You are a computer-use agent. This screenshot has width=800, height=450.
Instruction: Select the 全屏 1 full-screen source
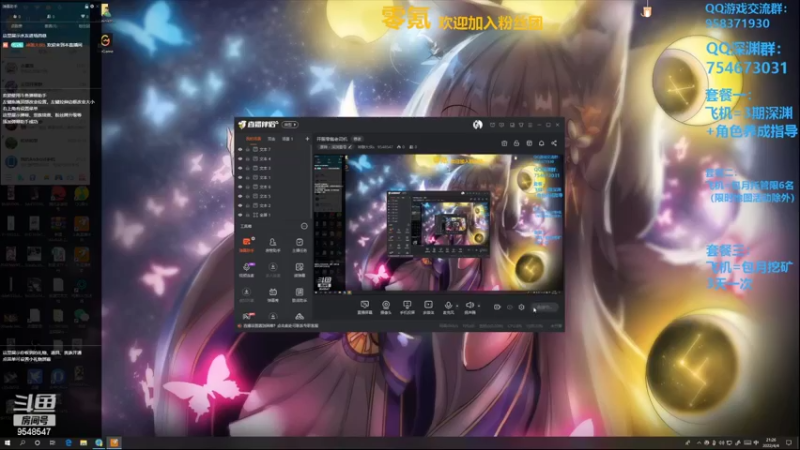(x=273, y=215)
